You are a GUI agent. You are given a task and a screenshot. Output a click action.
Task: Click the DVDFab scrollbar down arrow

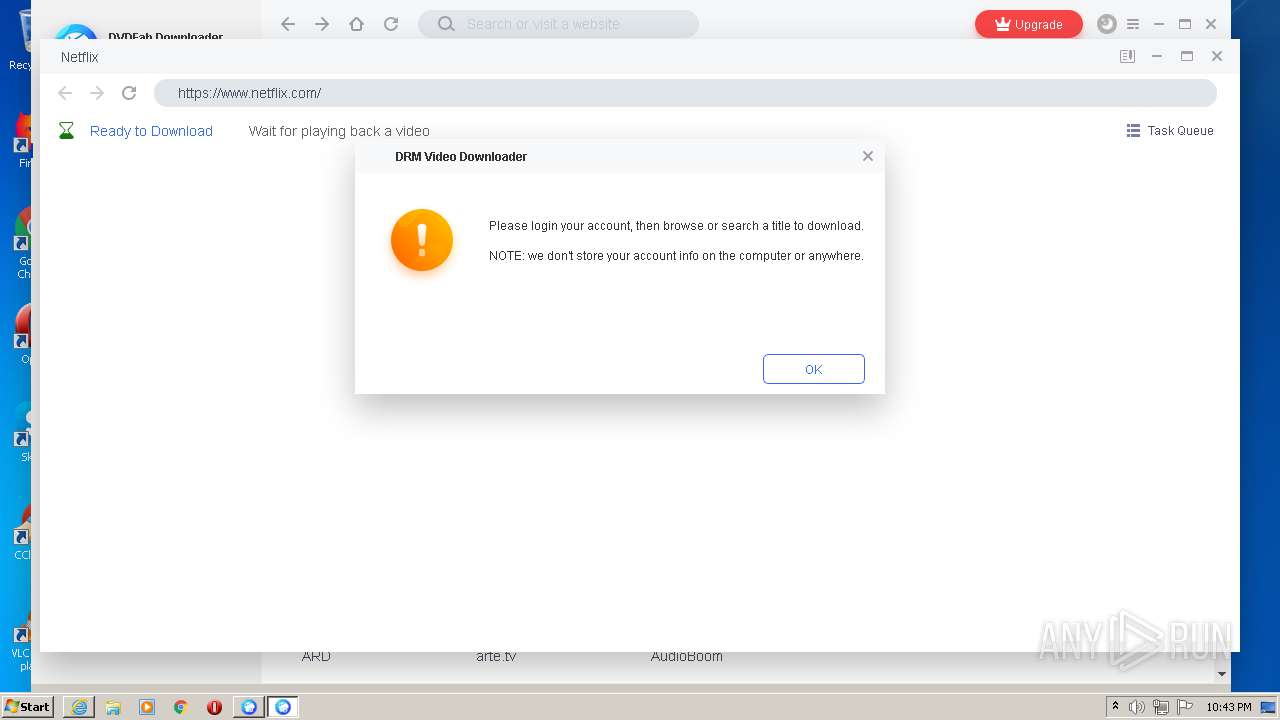pos(1221,674)
